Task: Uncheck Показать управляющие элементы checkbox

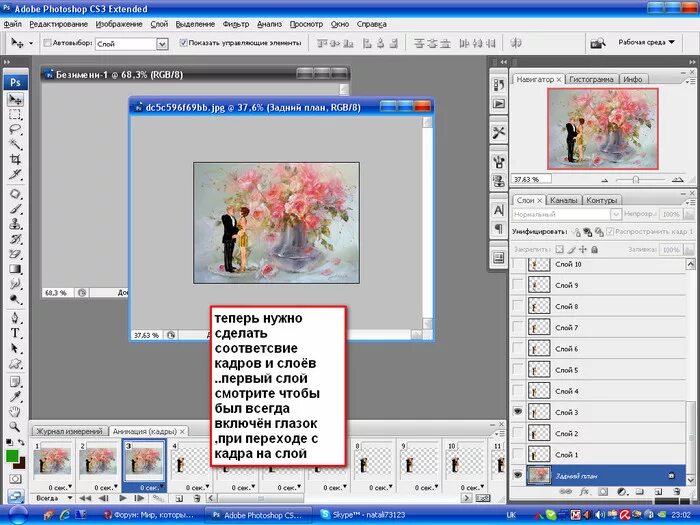Action: (183, 43)
